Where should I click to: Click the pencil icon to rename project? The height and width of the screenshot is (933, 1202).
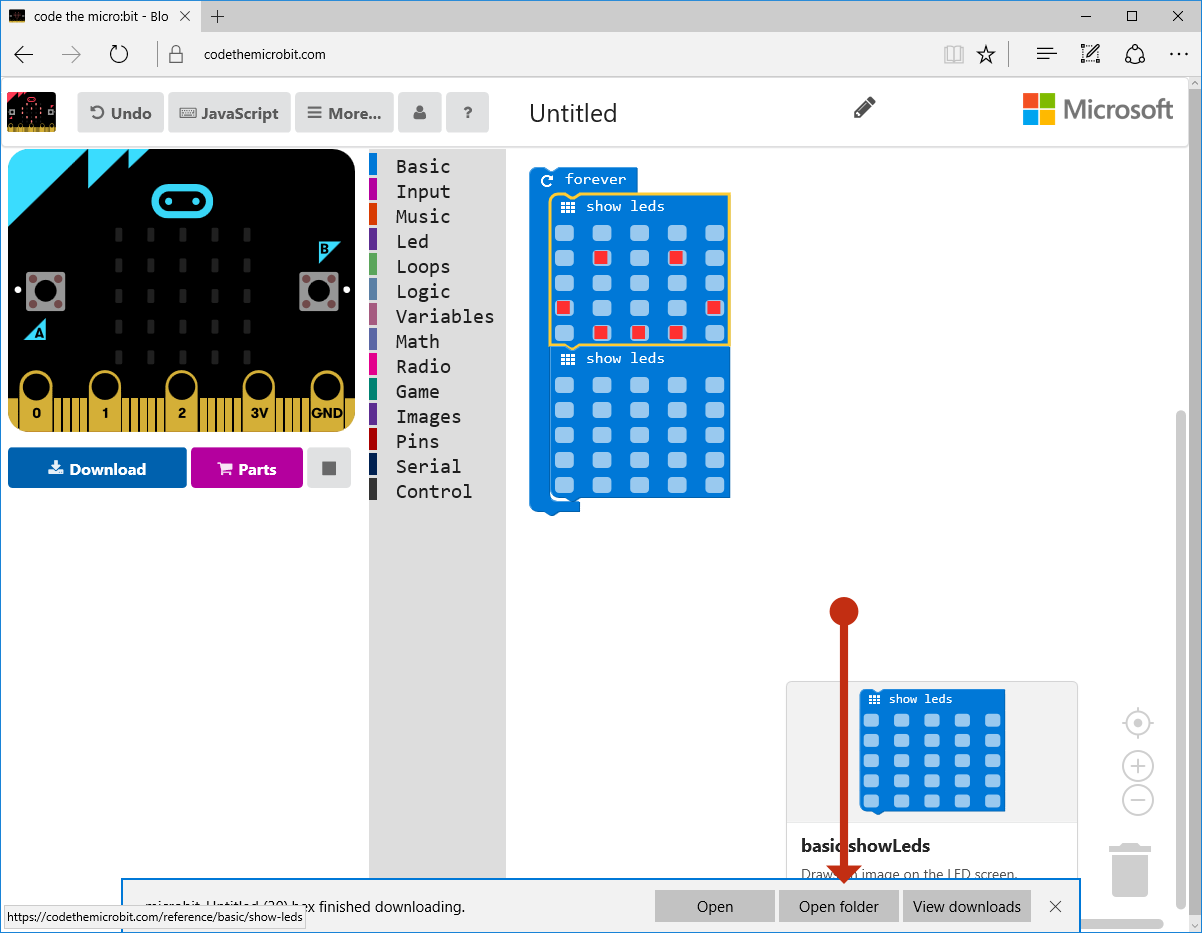pos(865,108)
